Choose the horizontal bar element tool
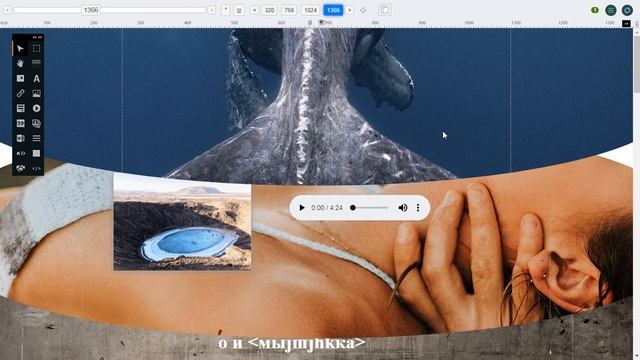Image resolution: width=640 pixels, height=360 pixels. [36, 62]
